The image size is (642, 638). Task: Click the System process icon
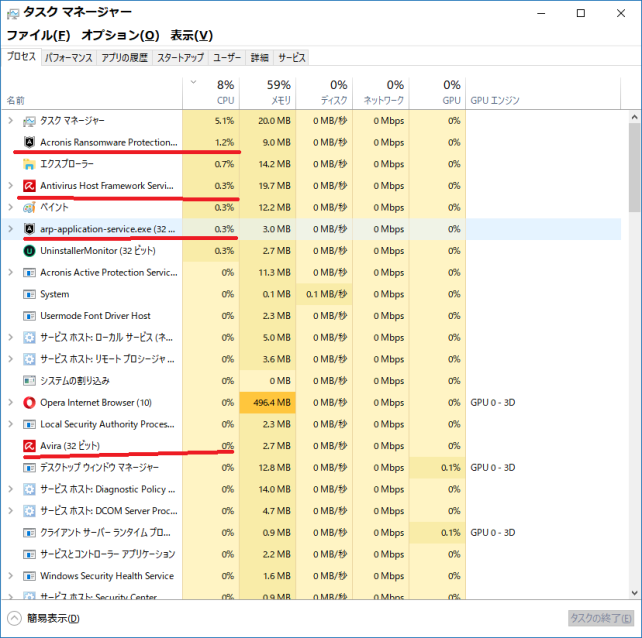pyautogui.click(x=29, y=294)
